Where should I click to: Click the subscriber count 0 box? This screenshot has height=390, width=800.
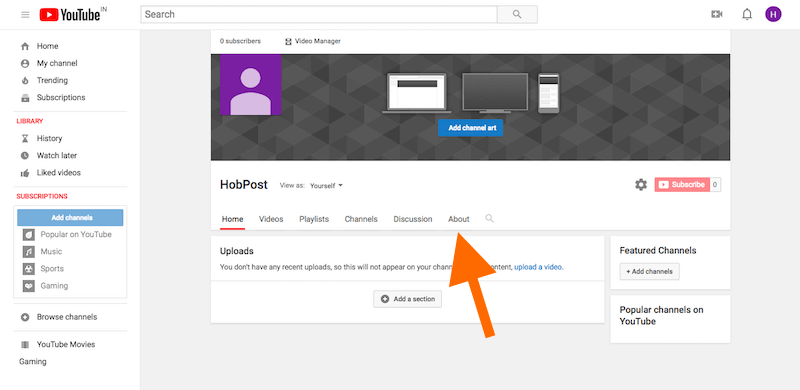(715, 185)
